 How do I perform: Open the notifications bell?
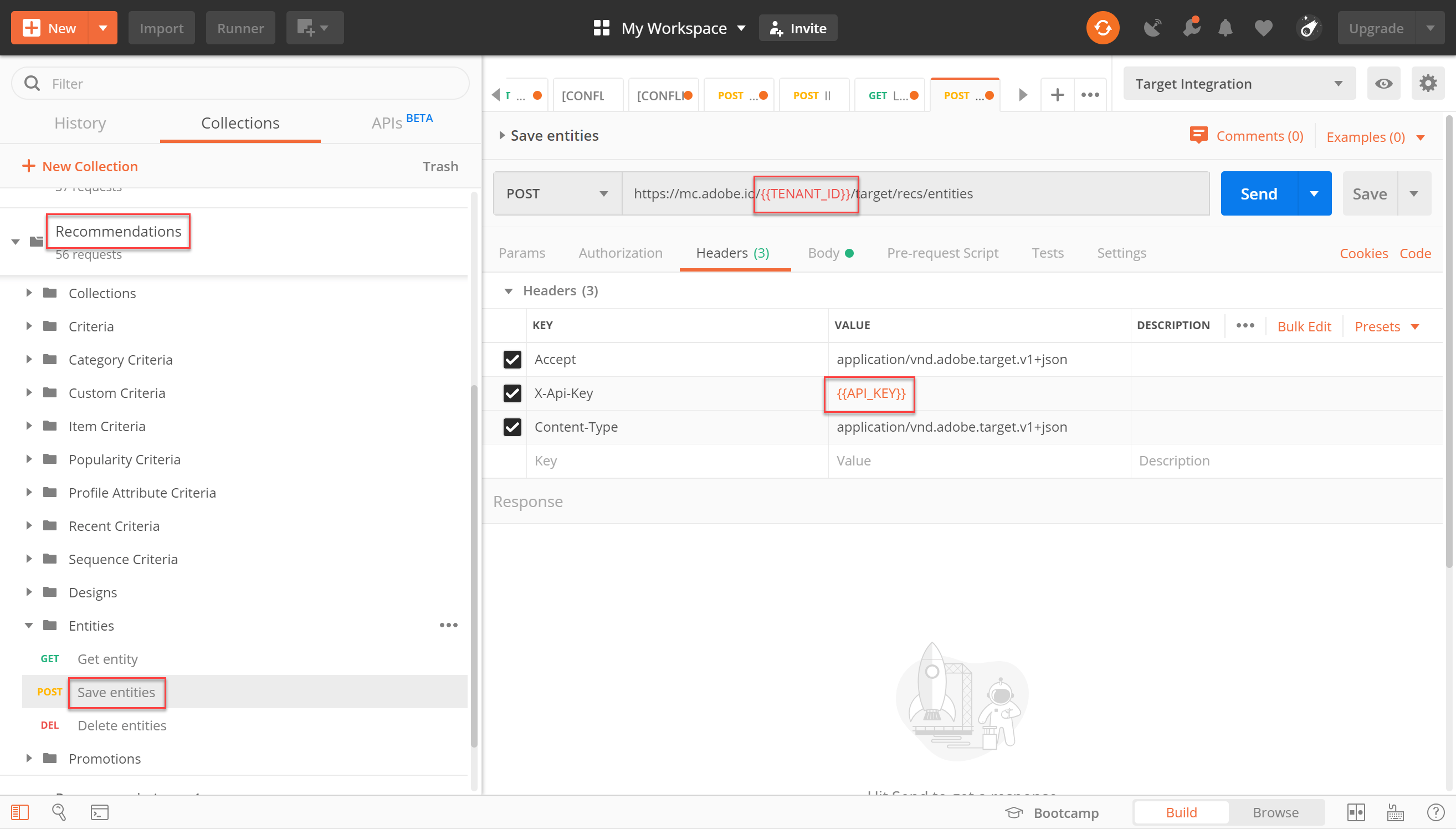pos(1225,27)
